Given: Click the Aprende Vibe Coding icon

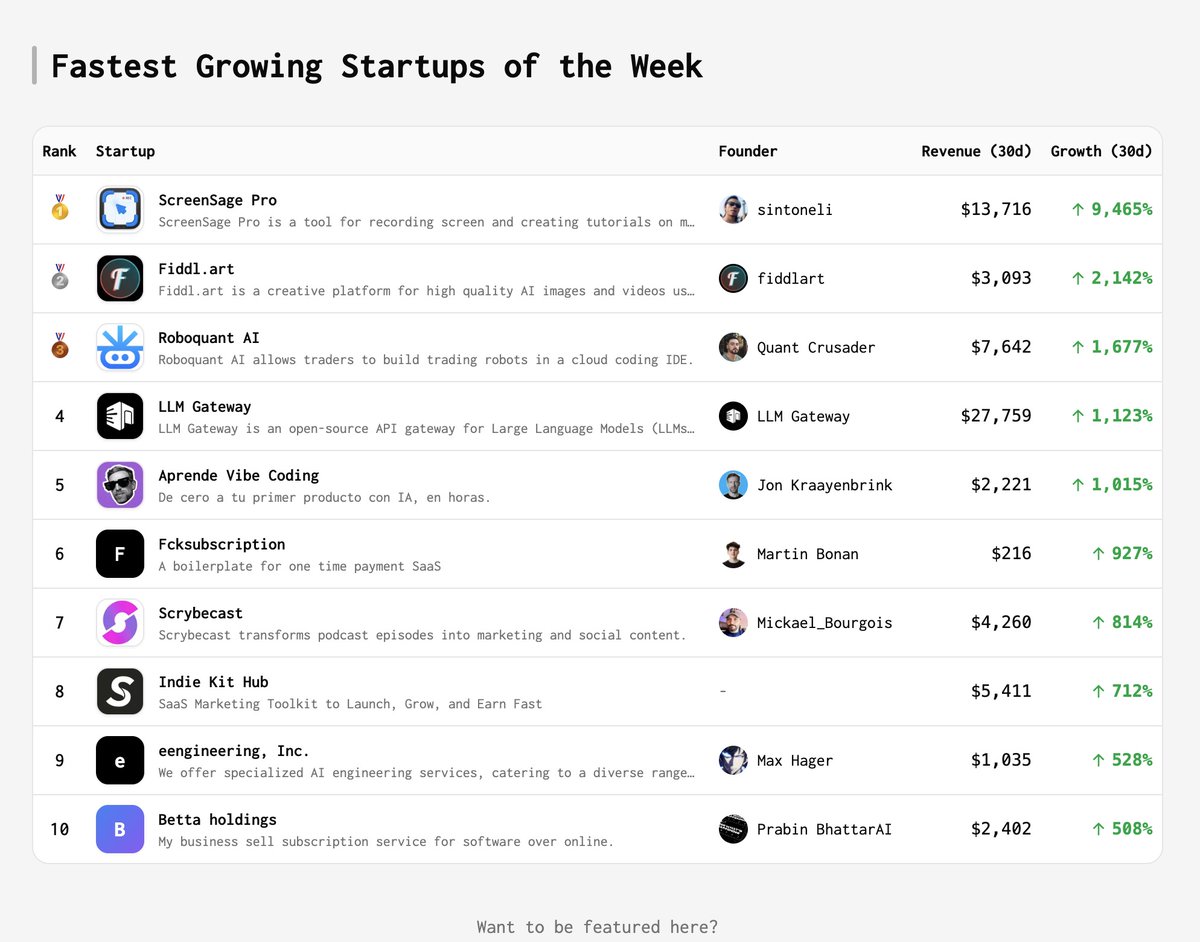Looking at the screenshot, I should pyautogui.click(x=120, y=485).
